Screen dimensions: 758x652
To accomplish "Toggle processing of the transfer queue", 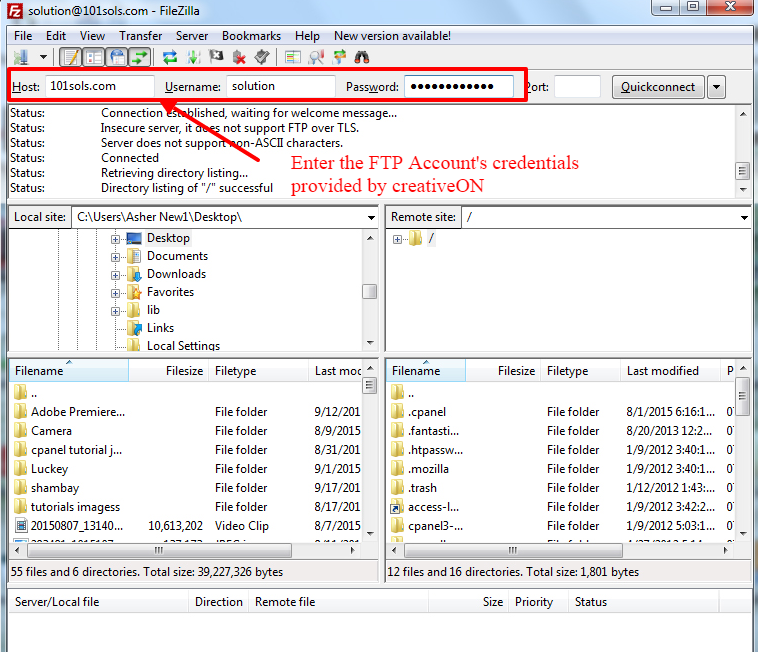I will point(193,58).
